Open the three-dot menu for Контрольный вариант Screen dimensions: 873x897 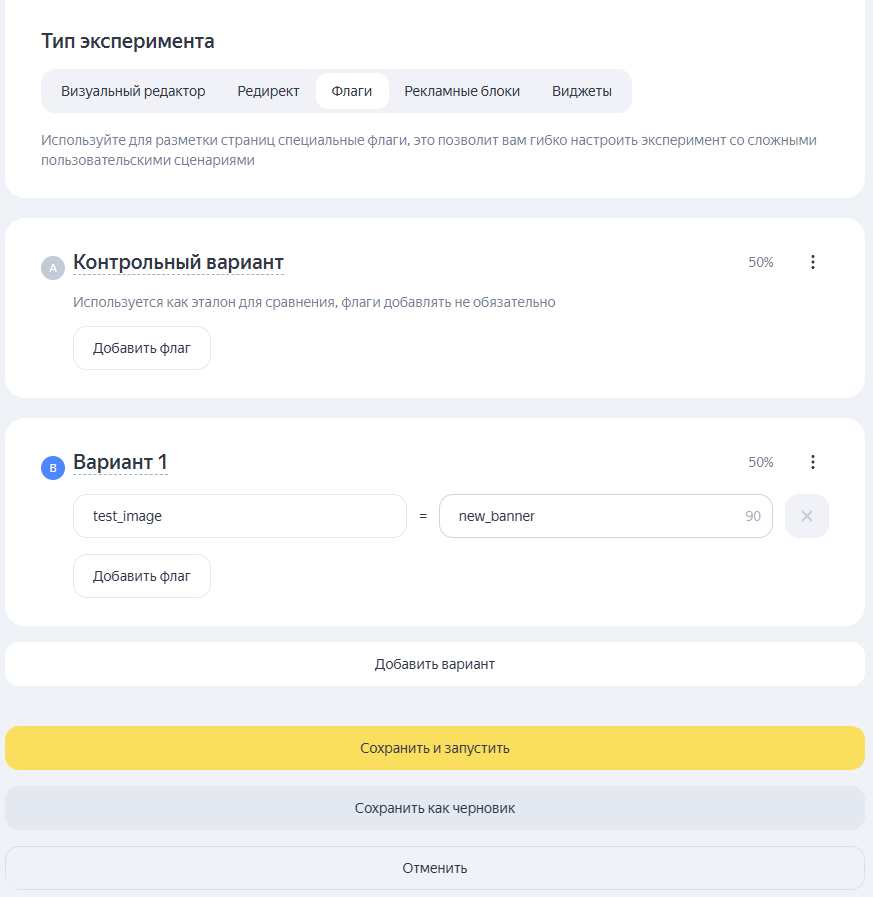pyautogui.click(x=812, y=262)
